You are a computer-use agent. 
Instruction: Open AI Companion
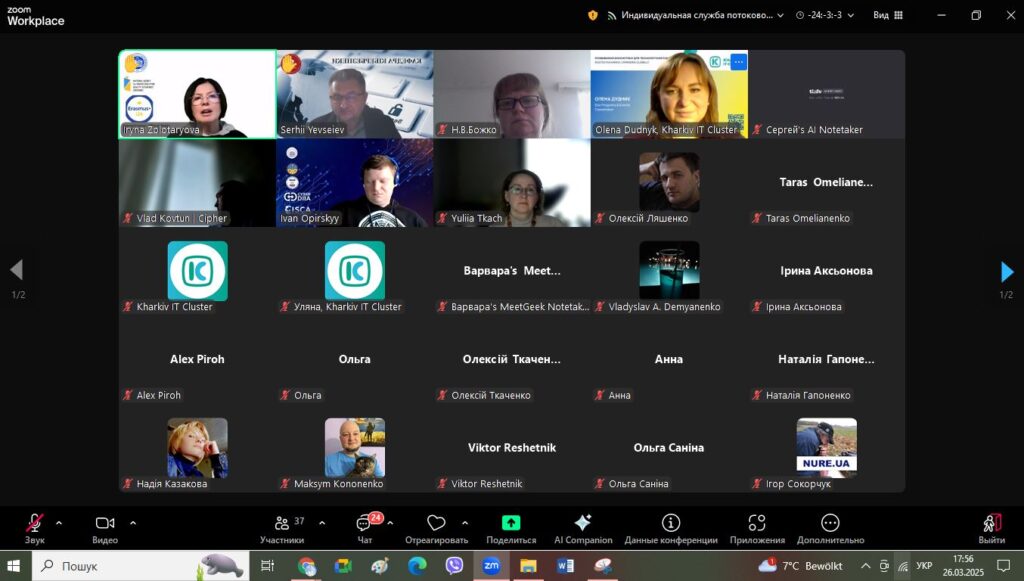tap(583, 529)
